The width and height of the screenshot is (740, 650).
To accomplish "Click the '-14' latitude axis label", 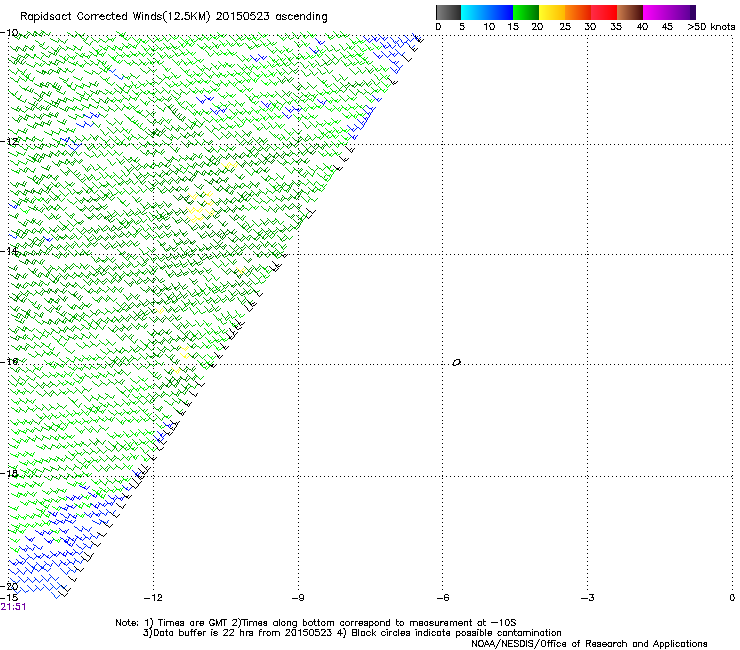I will pyautogui.click(x=9, y=251).
